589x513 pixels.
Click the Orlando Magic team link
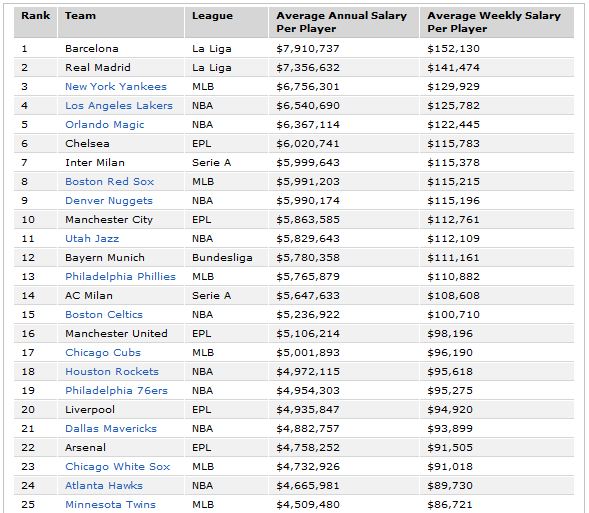click(x=104, y=125)
